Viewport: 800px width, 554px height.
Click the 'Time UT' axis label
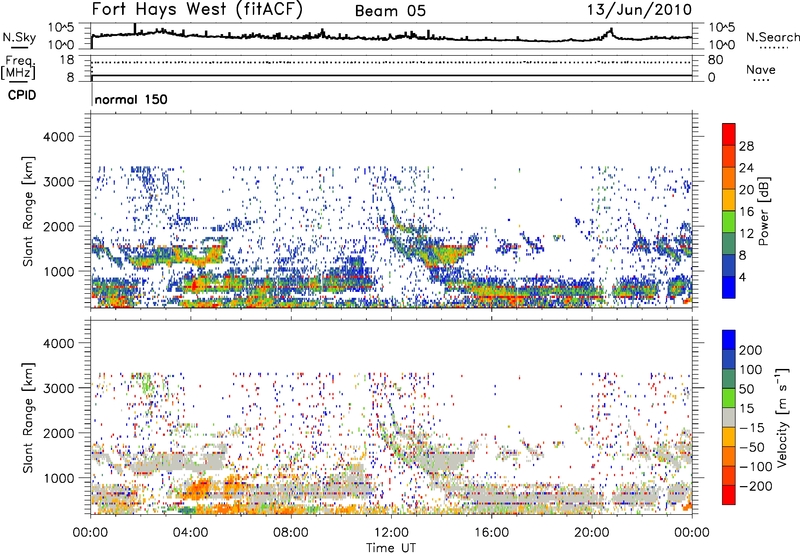click(391, 548)
